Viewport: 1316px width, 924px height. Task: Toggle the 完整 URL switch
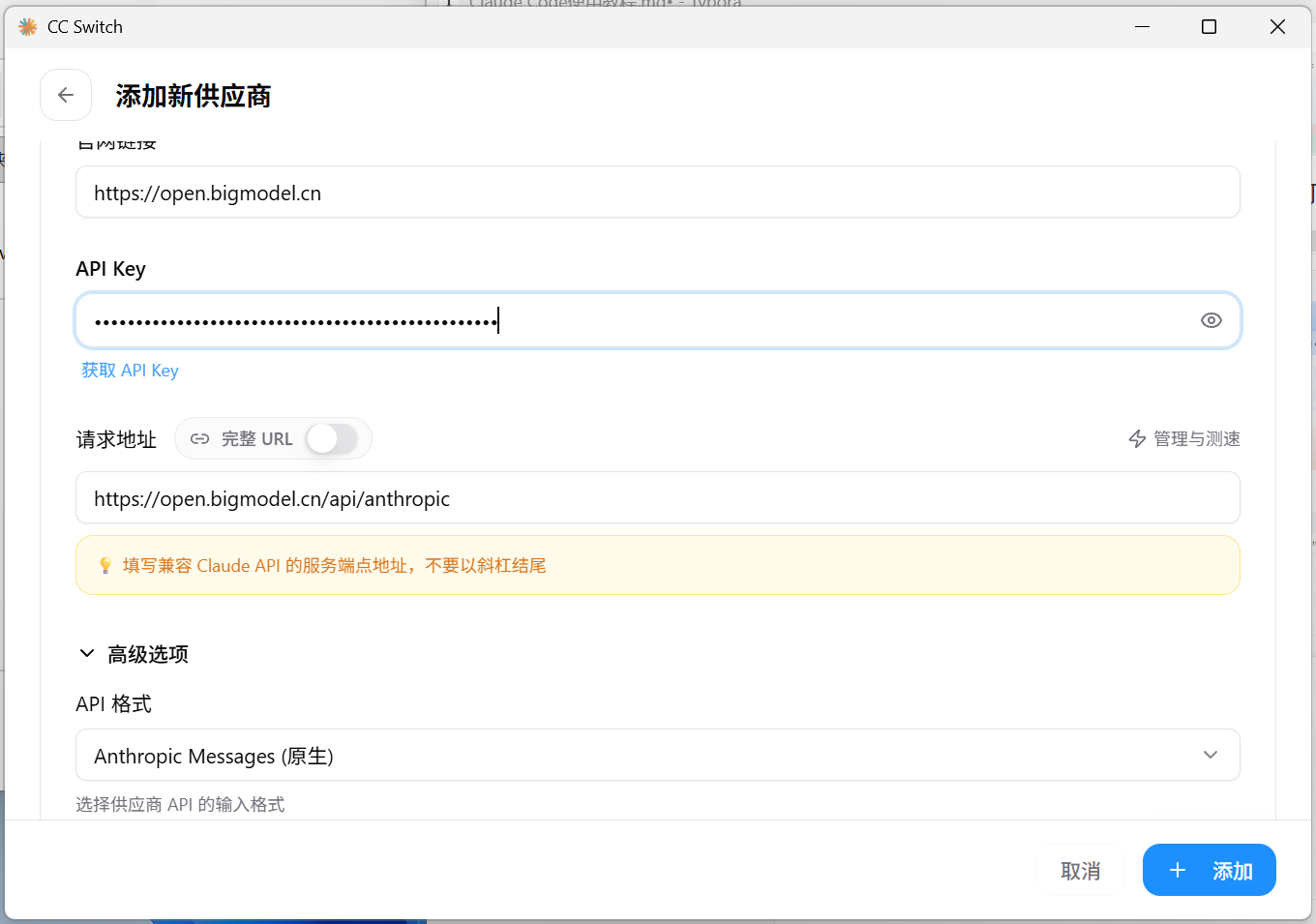(x=332, y=438)
